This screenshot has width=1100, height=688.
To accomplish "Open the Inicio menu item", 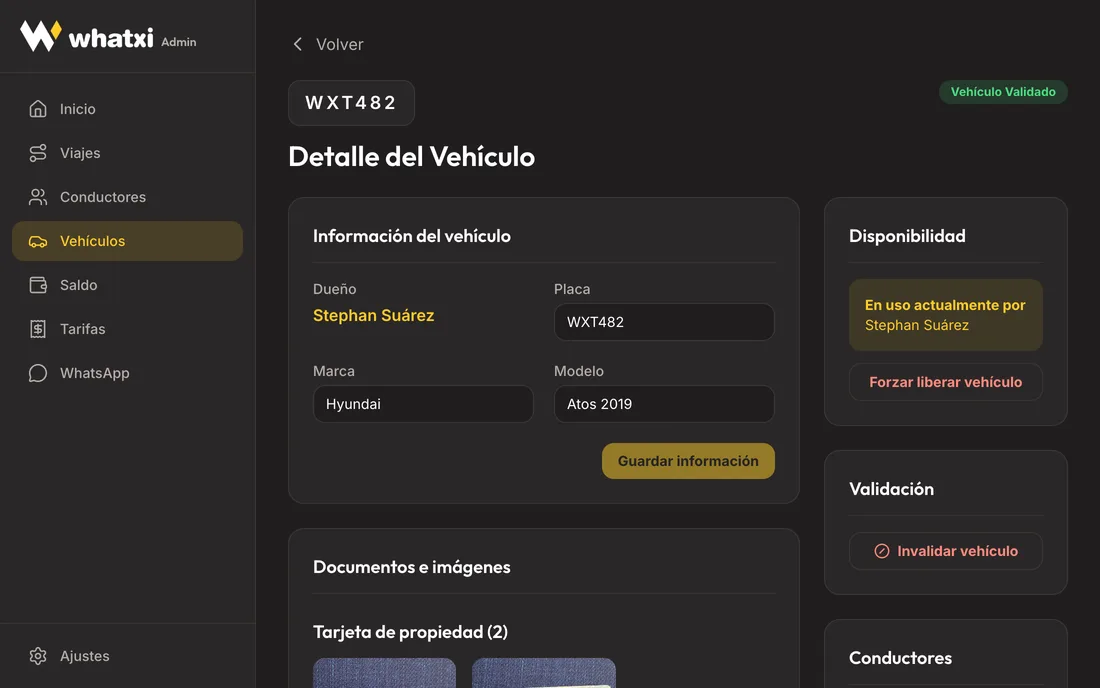I will click(x=127, y=109).
